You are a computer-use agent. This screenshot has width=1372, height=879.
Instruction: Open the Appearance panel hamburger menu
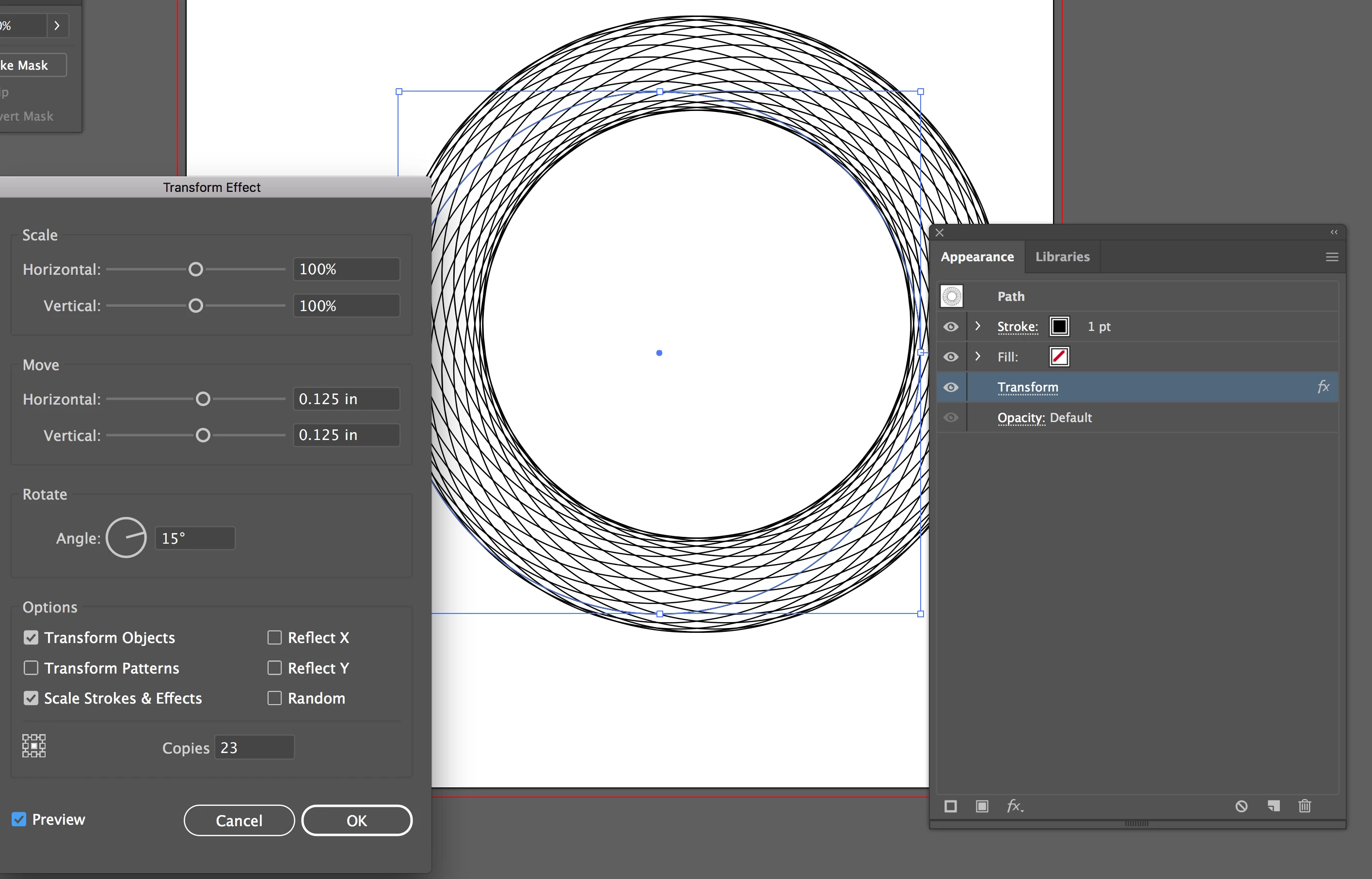pos(1331,257)
